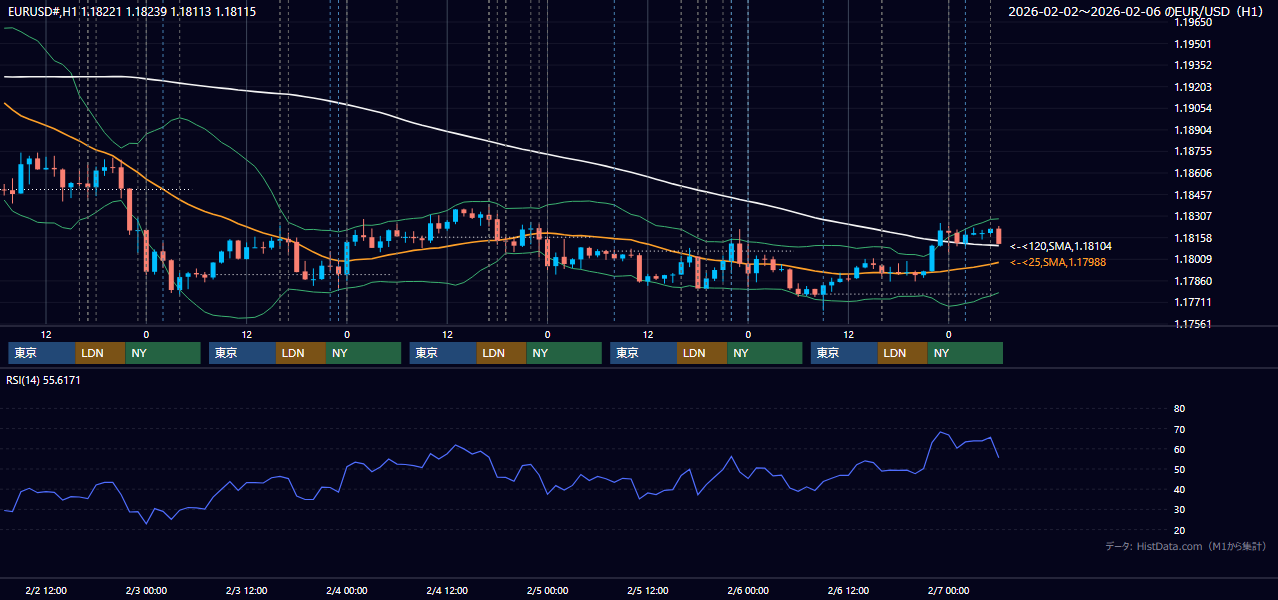This screenshot has height=600, width=1278.
Task: Click price axis value 1.17860
Action: [x=1192, y=281]
